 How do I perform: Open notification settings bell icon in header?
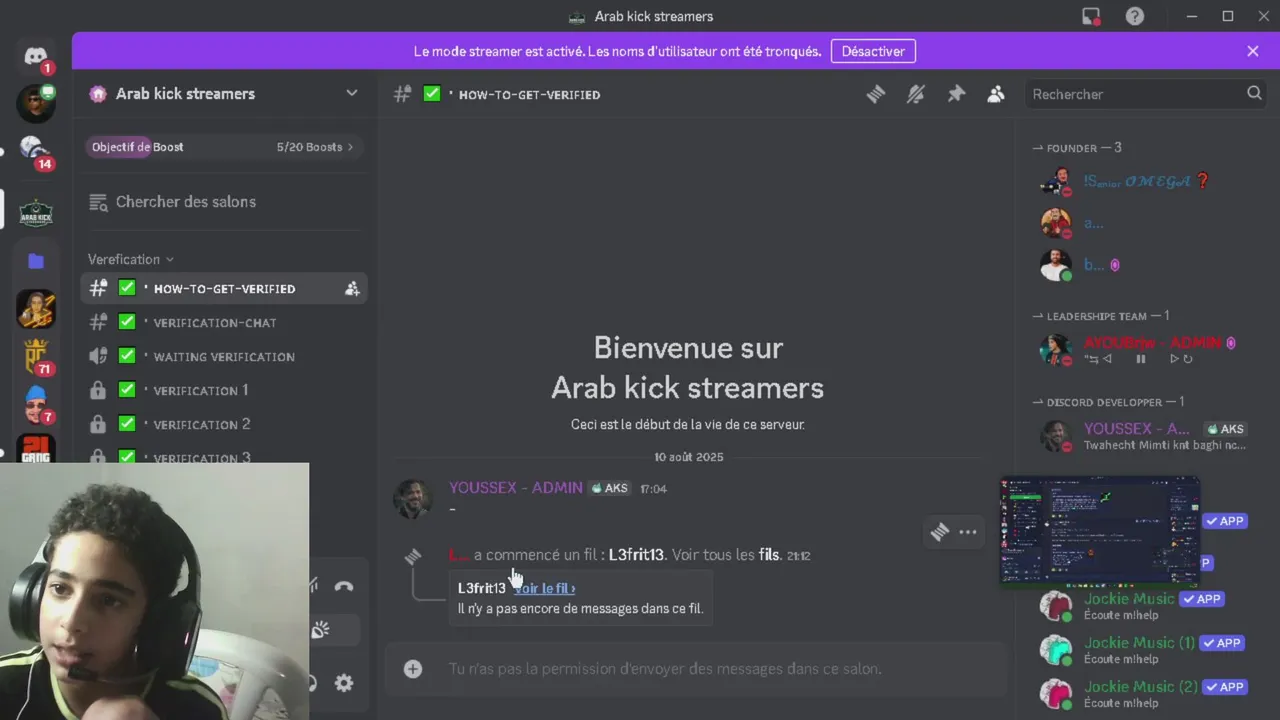coord(916,94)
